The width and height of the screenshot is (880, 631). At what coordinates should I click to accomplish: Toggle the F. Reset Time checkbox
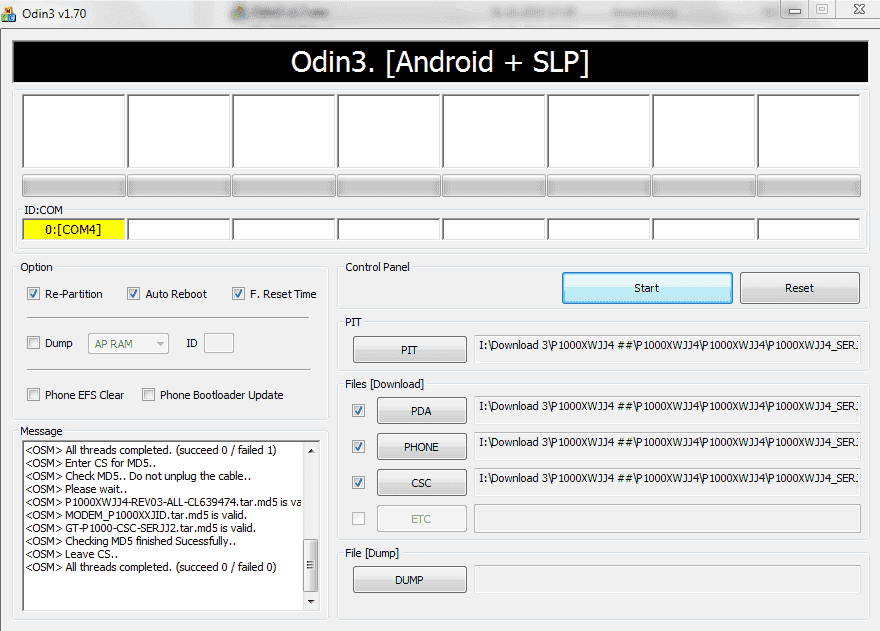coord(239,294)
